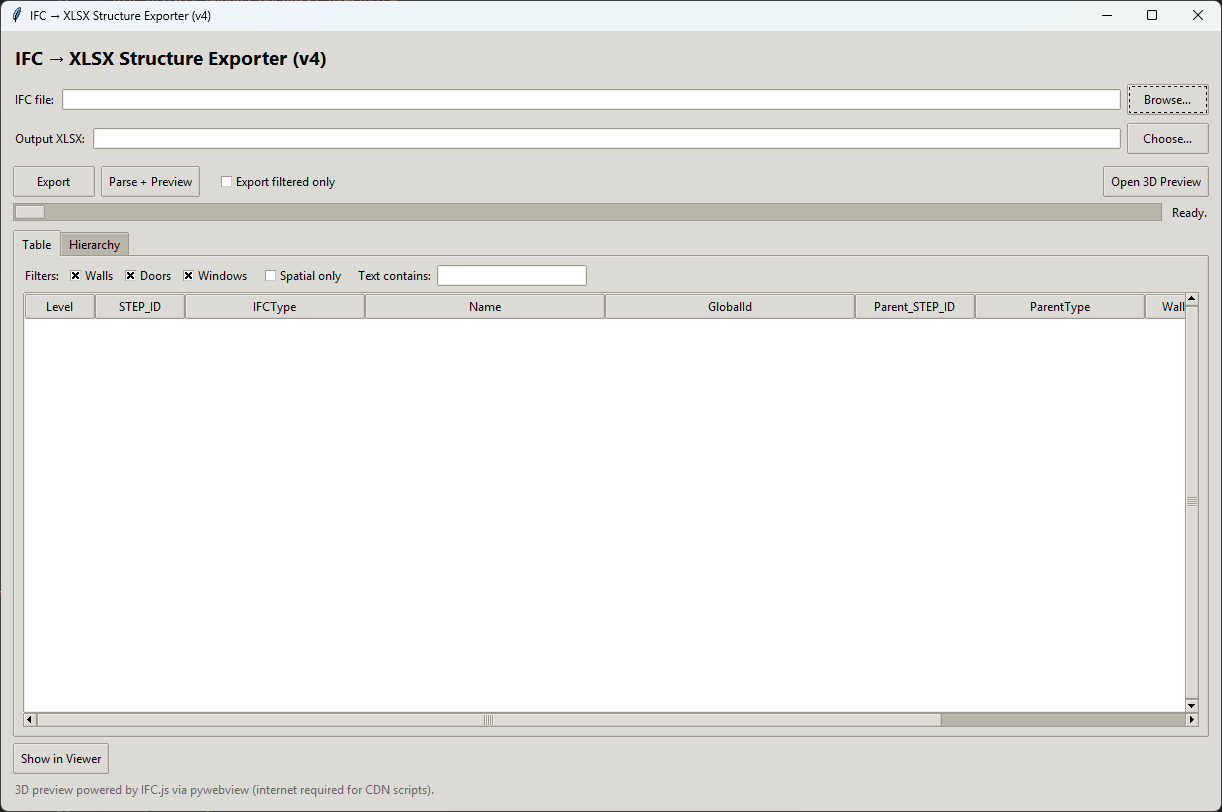The image size is (1222, 812).
Task: Click the Name column header
Action: 485,307
